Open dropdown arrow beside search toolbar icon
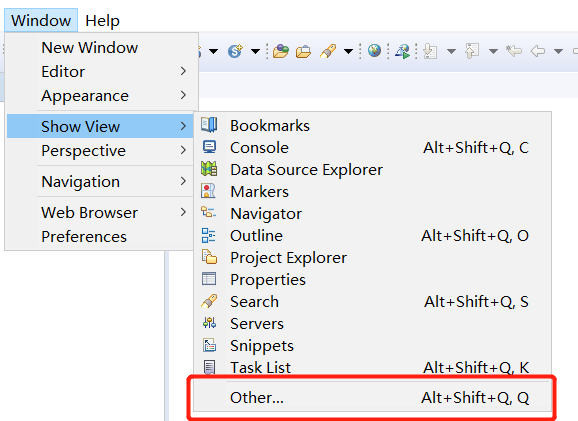 click(x=348, y=51)
